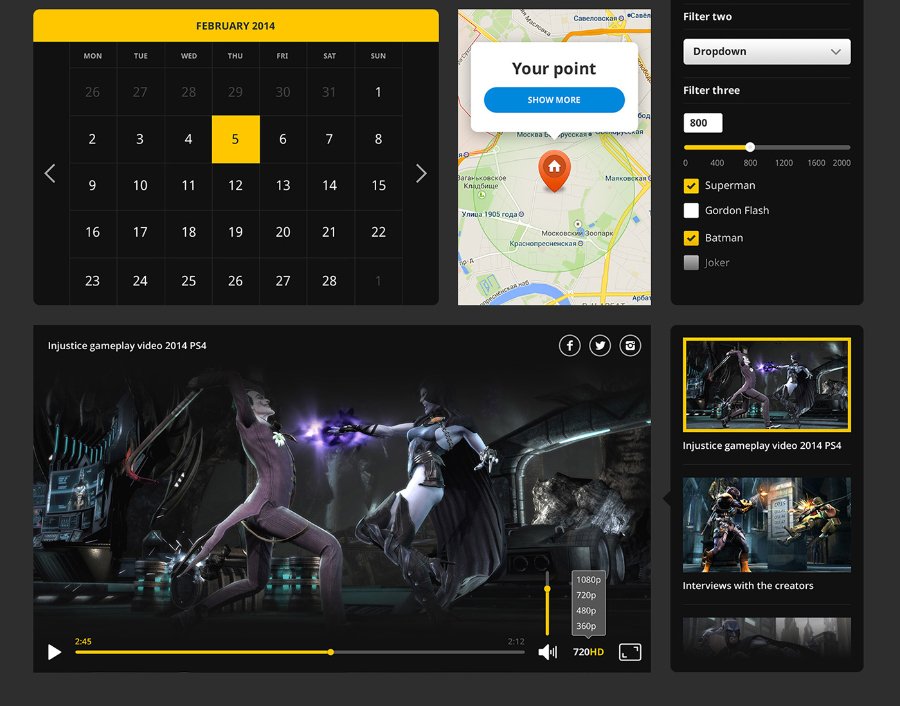Screen dimensions: 900x706
Task: Select 720p video quality
Action: (586, 595)
